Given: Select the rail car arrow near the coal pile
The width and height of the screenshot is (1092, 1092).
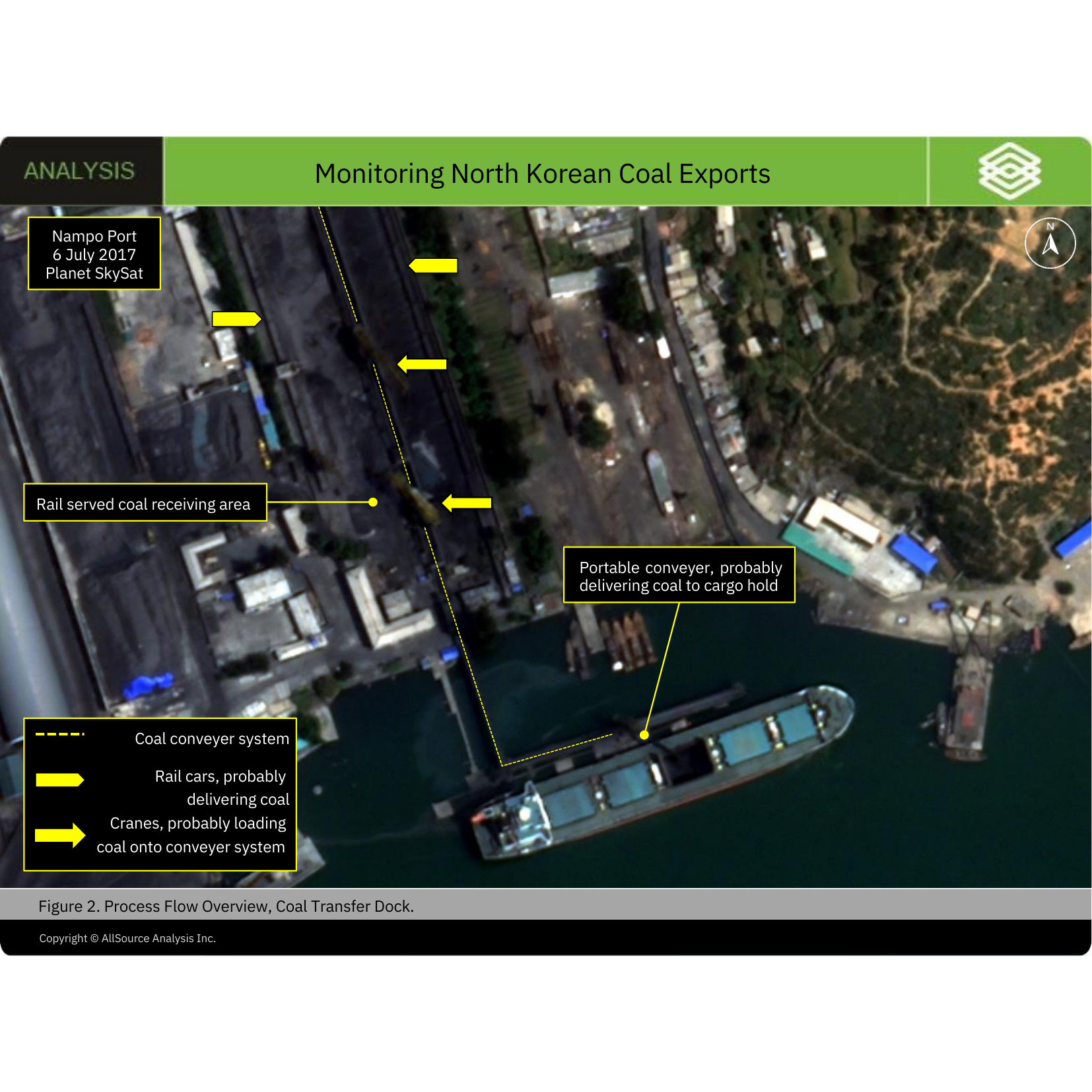Looking at the screenshot, I should click(236, 320).
